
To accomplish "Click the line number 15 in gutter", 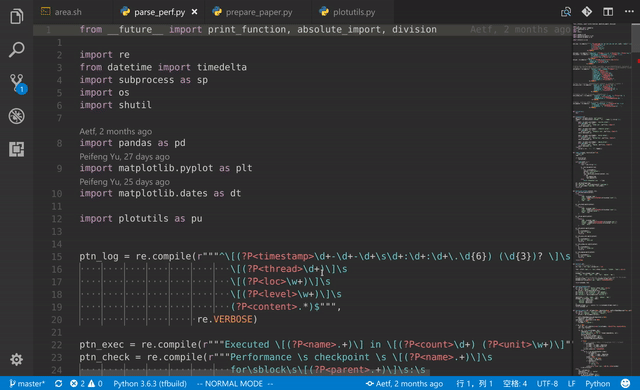I will pos(57,257).
